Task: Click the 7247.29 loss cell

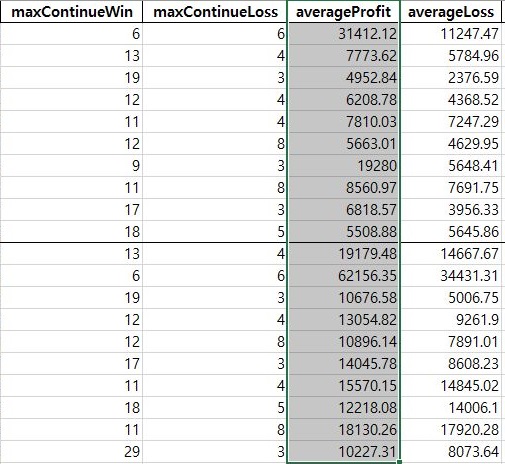Action: pos(451,122)
